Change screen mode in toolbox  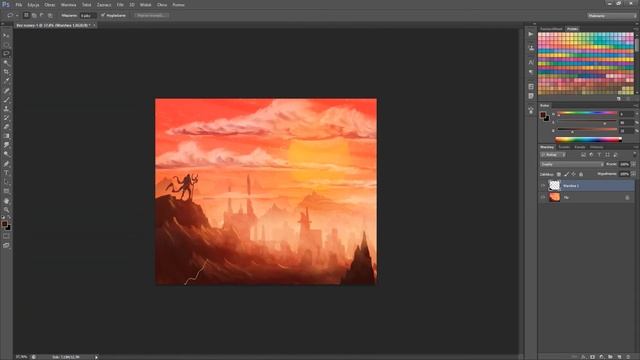click(6, 245)
